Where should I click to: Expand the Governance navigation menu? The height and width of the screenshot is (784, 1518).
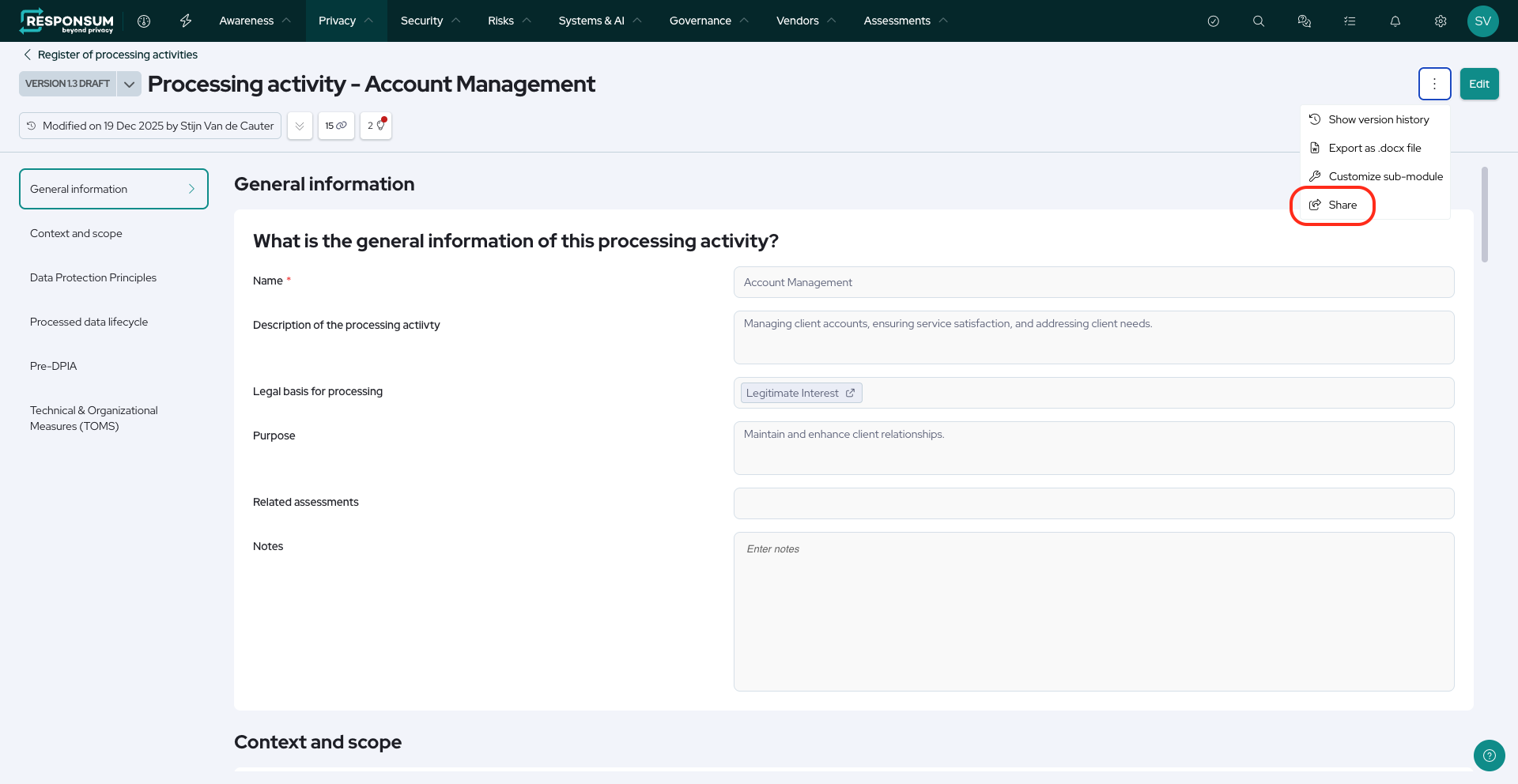tap(708, 21)
